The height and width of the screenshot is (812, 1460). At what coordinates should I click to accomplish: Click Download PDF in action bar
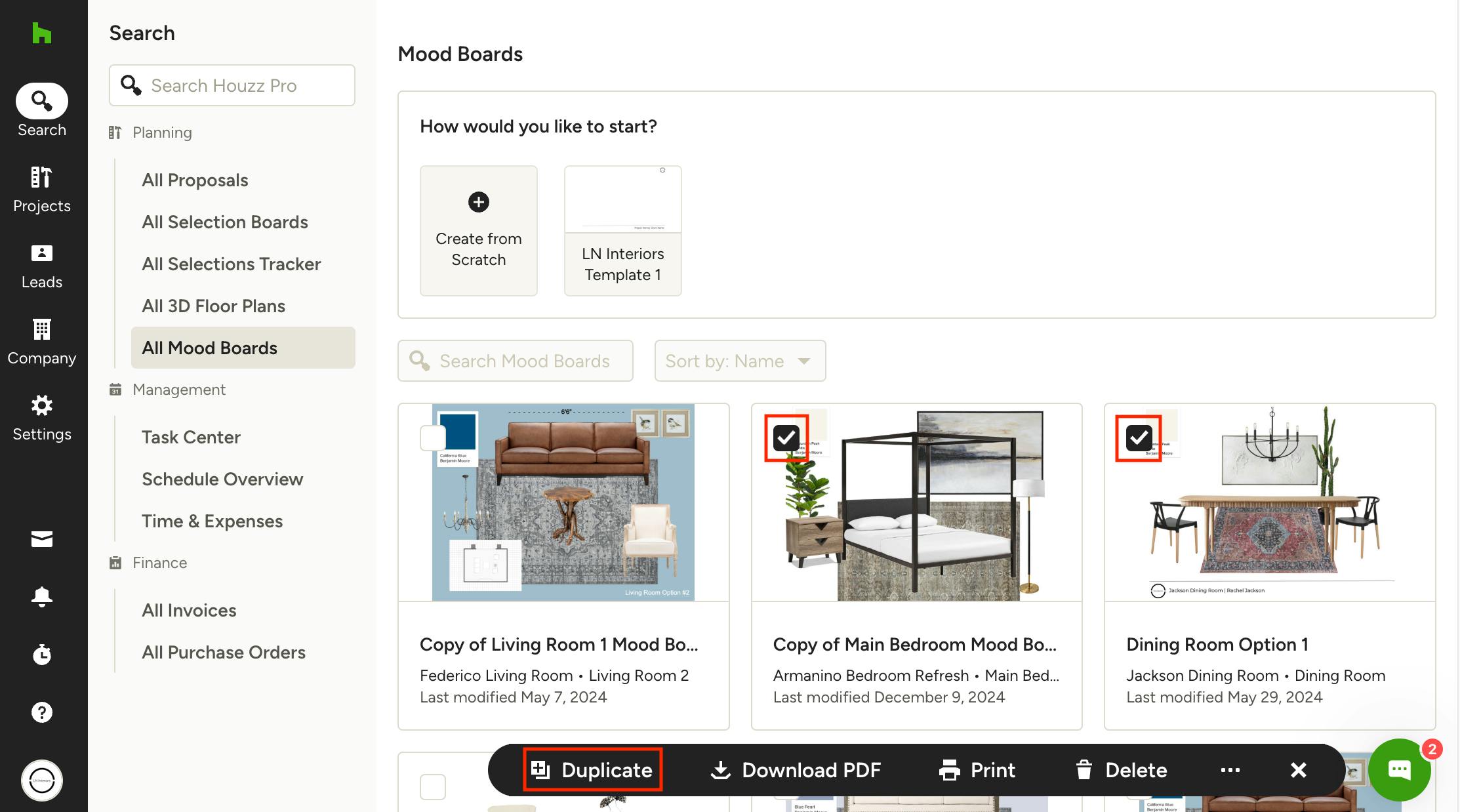tap(796, 770)
